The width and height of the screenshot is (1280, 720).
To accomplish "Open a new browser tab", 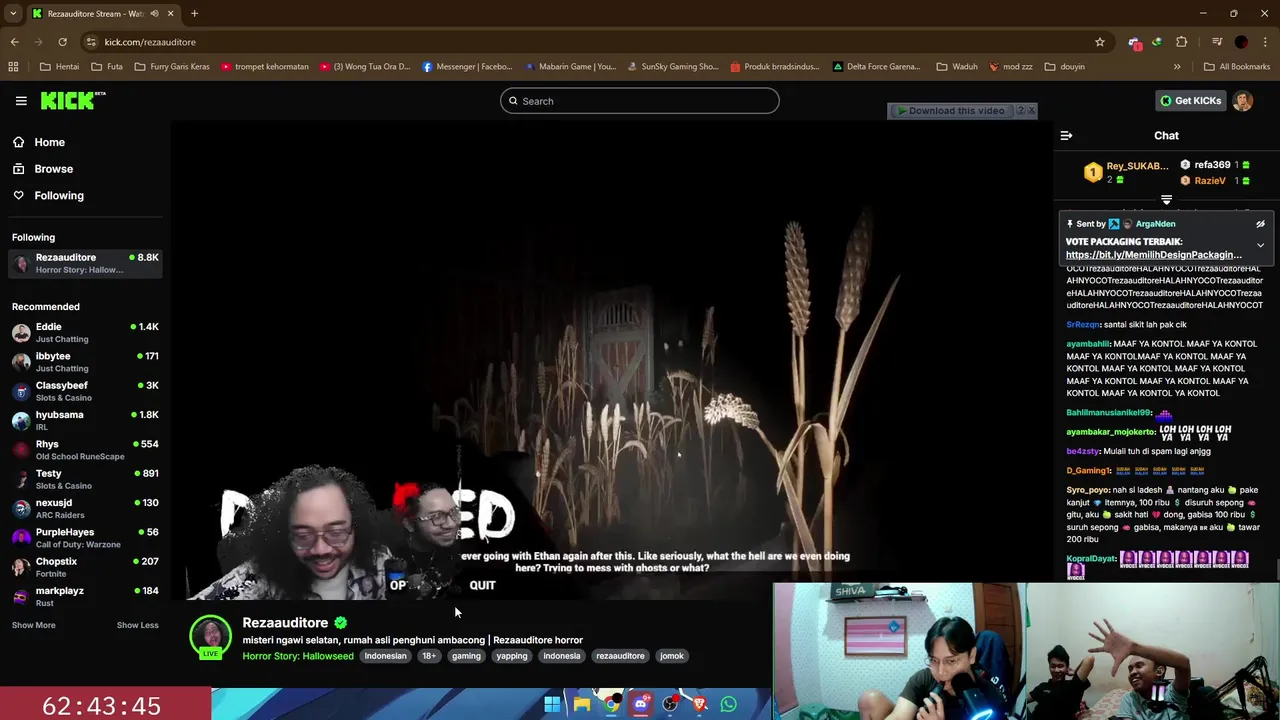I will pos(194,14).
